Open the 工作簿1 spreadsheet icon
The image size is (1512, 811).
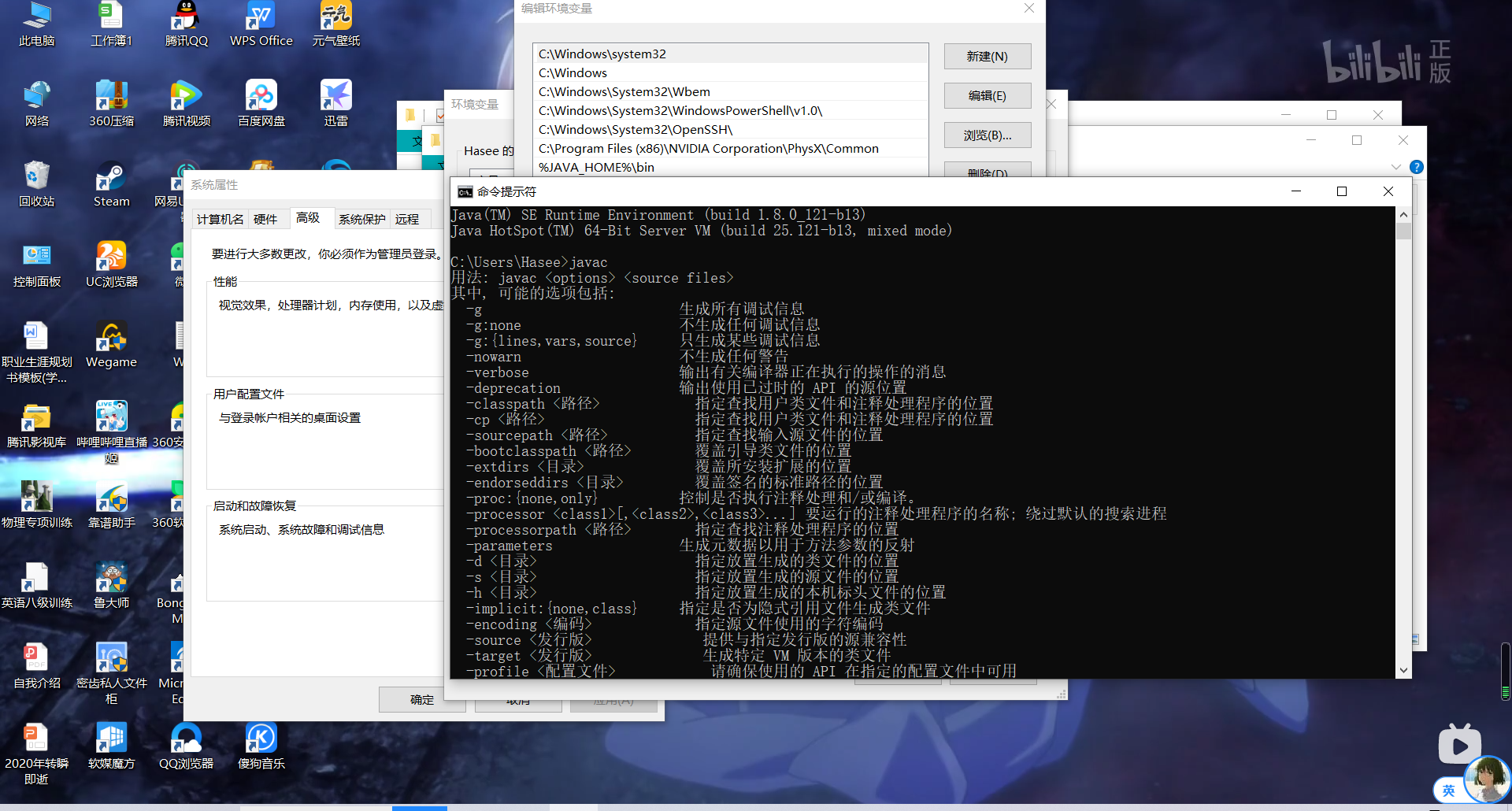[x=111, y=24]
